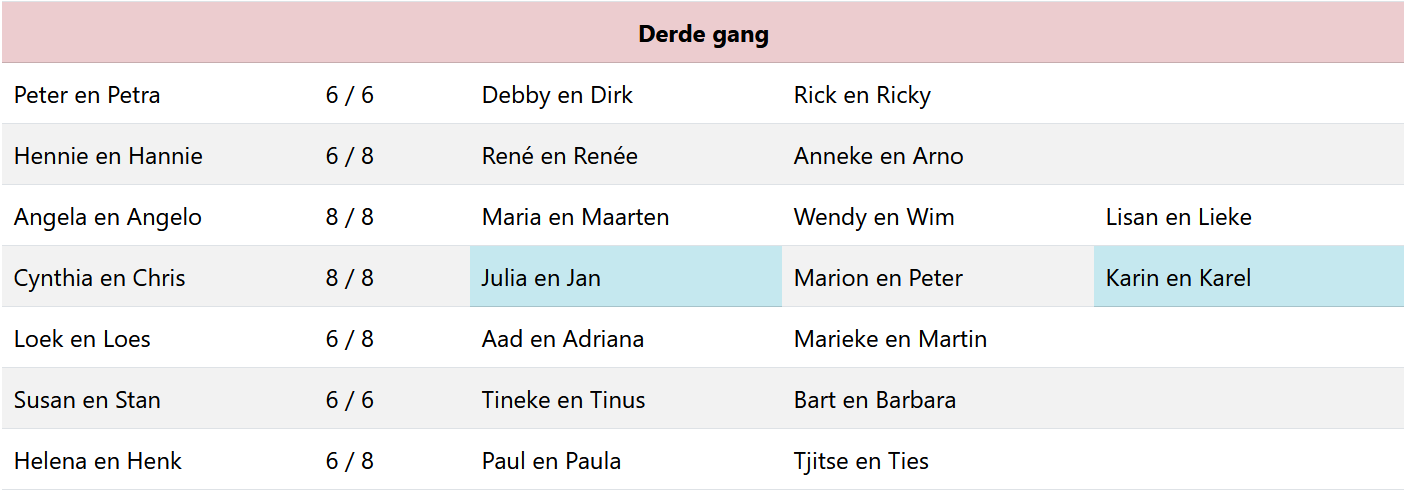Click on 'Tineke en Tinus'
Image resolution: width=1404 pixels, height=494 pixels.
tap(563, 400)
